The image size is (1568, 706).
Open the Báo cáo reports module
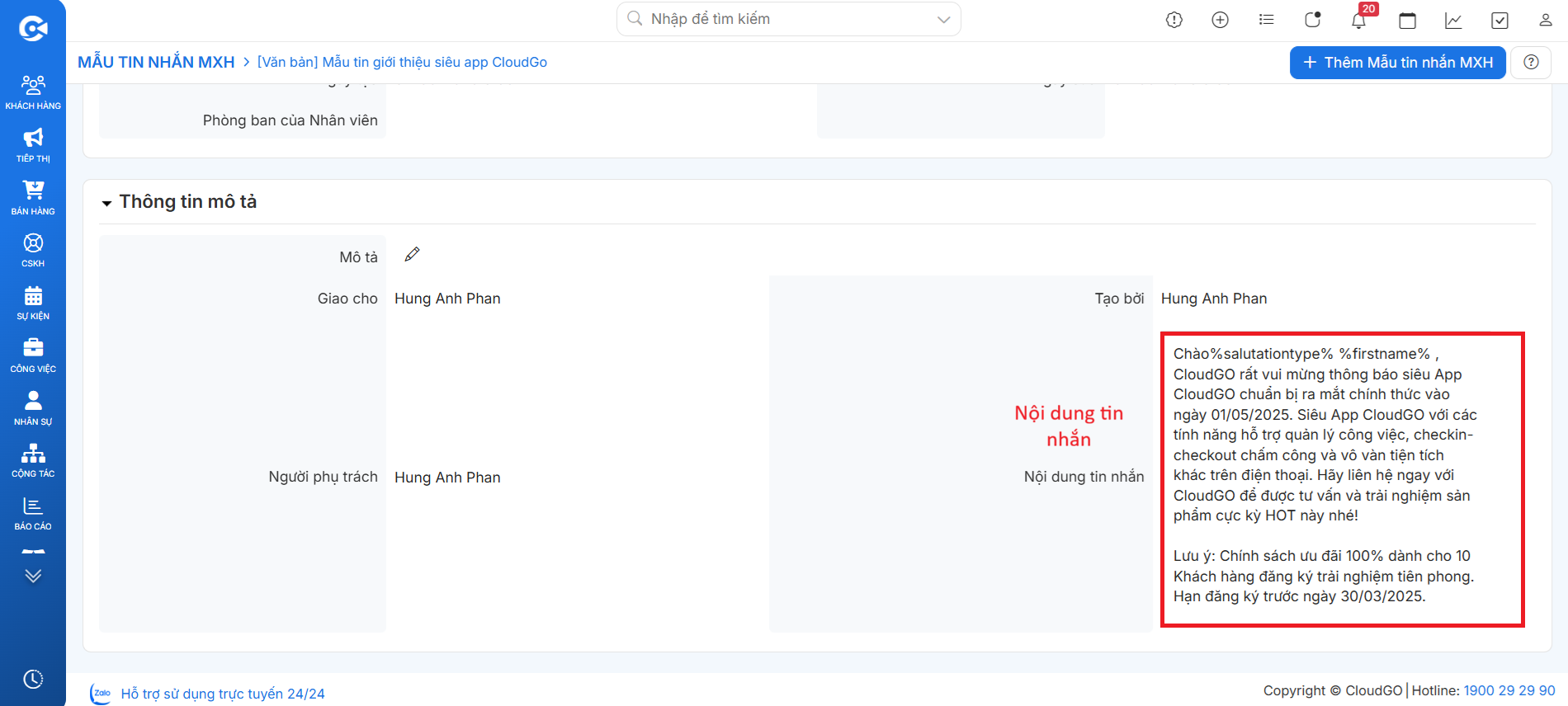pos(33,513)
